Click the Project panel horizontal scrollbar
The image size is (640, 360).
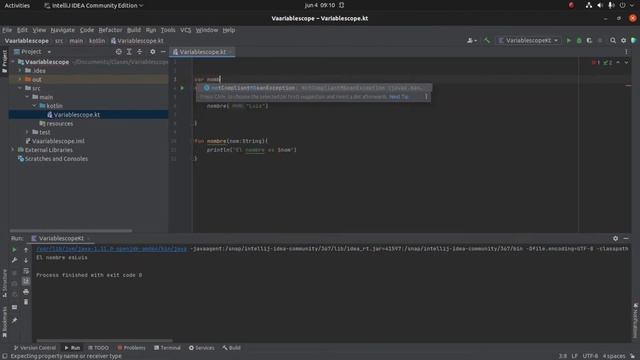pyautogui.click(x=71, y=231)
